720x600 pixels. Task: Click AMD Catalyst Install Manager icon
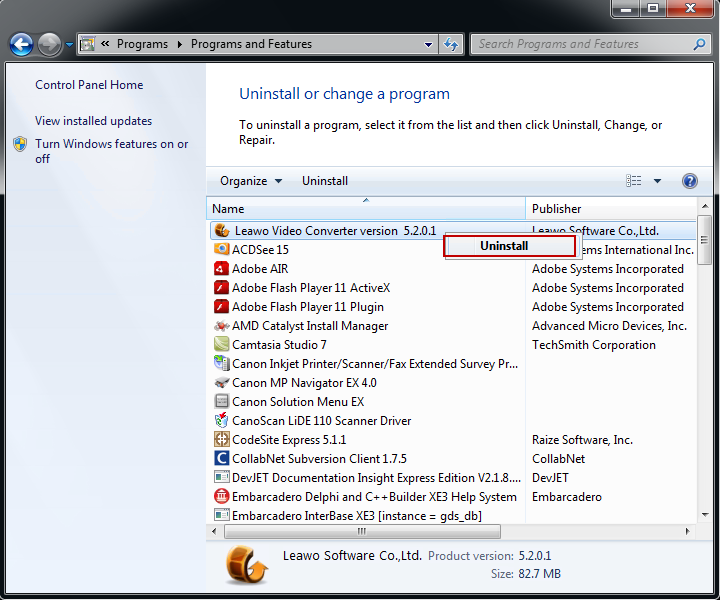tap(221, 325)
